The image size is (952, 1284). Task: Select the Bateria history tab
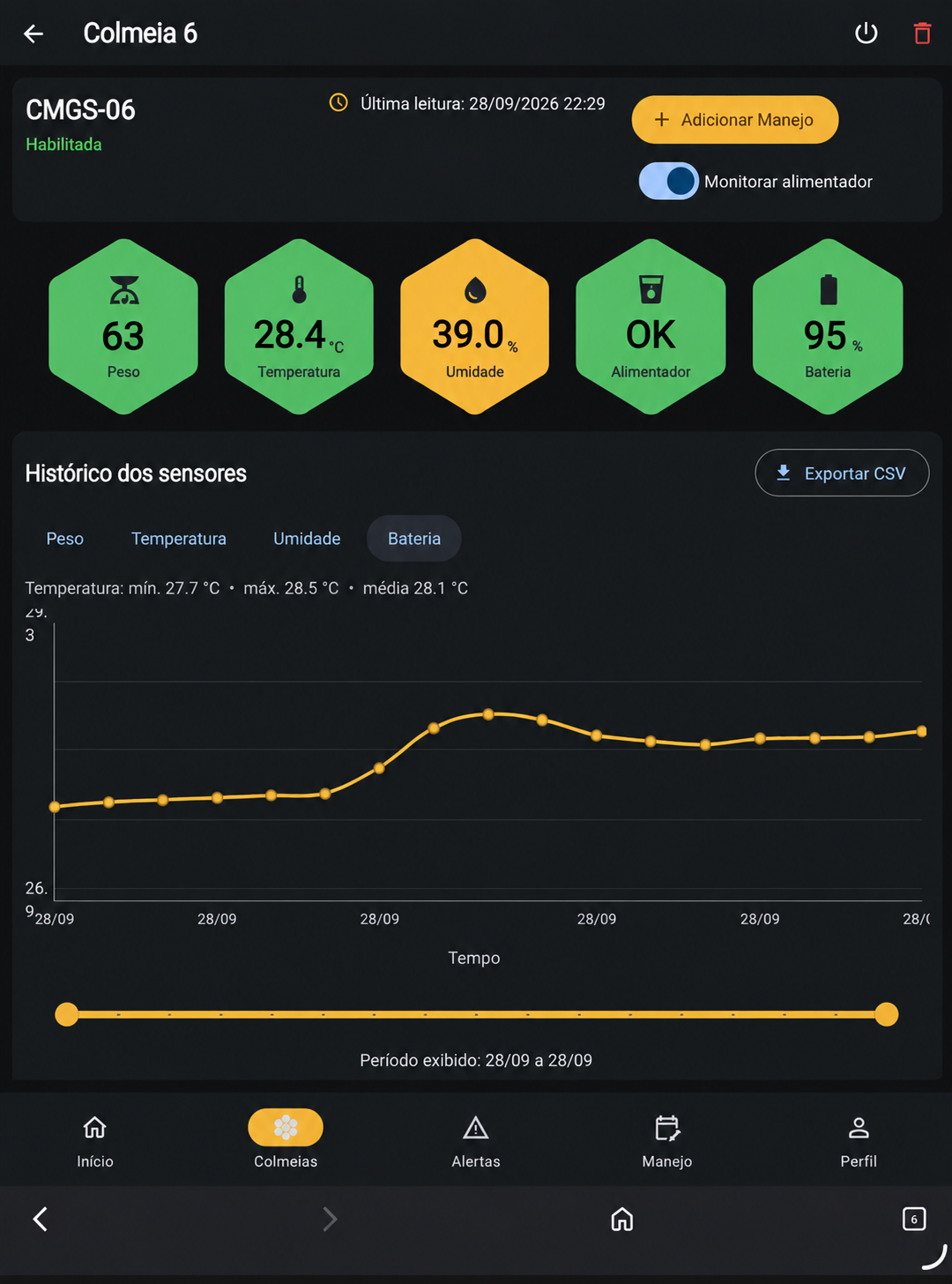pos(414,538)
